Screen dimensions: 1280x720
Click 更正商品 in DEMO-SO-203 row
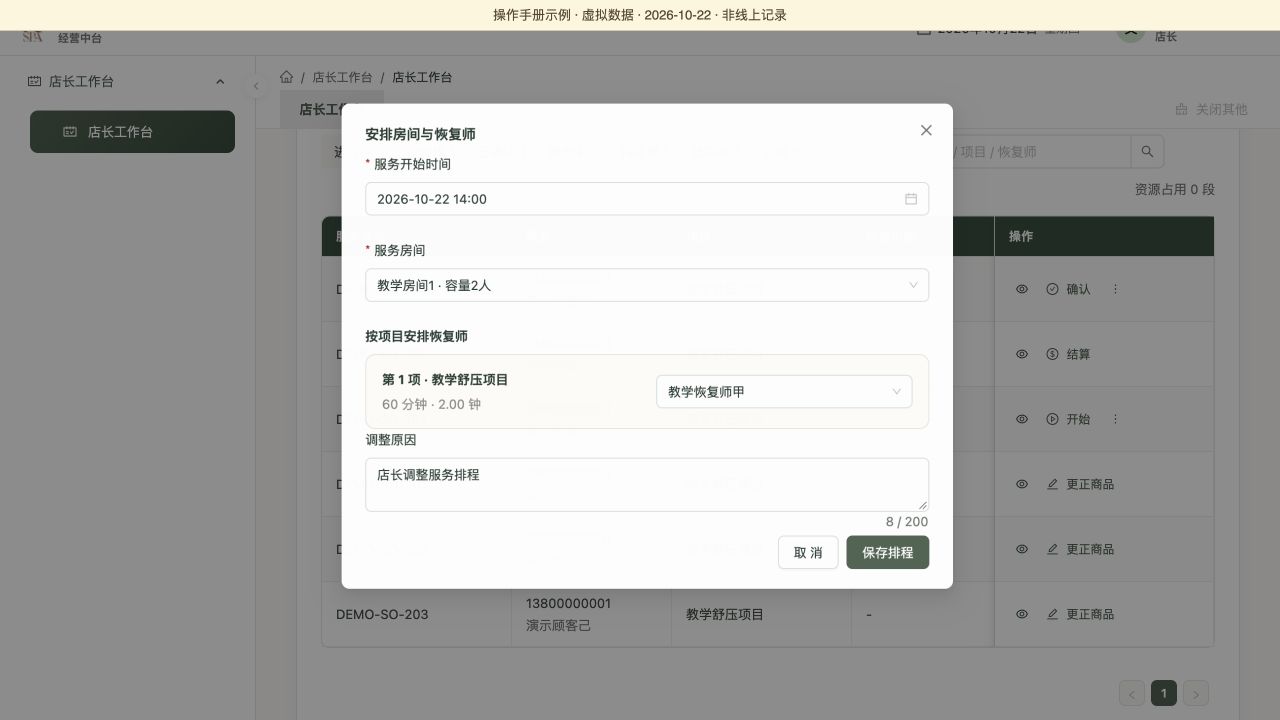pos(1080,614)
